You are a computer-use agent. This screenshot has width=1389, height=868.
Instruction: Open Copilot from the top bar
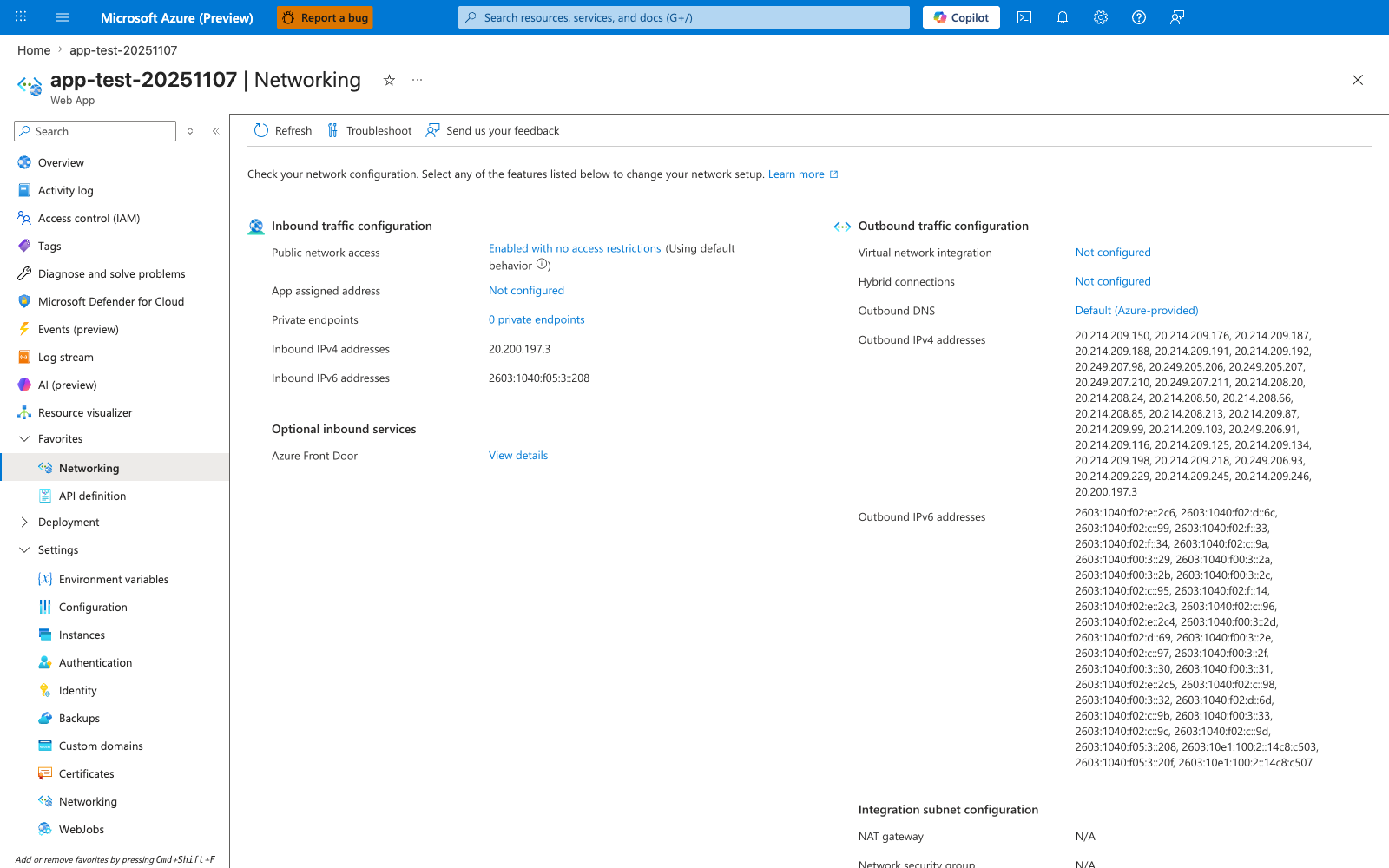pos(961,17)
